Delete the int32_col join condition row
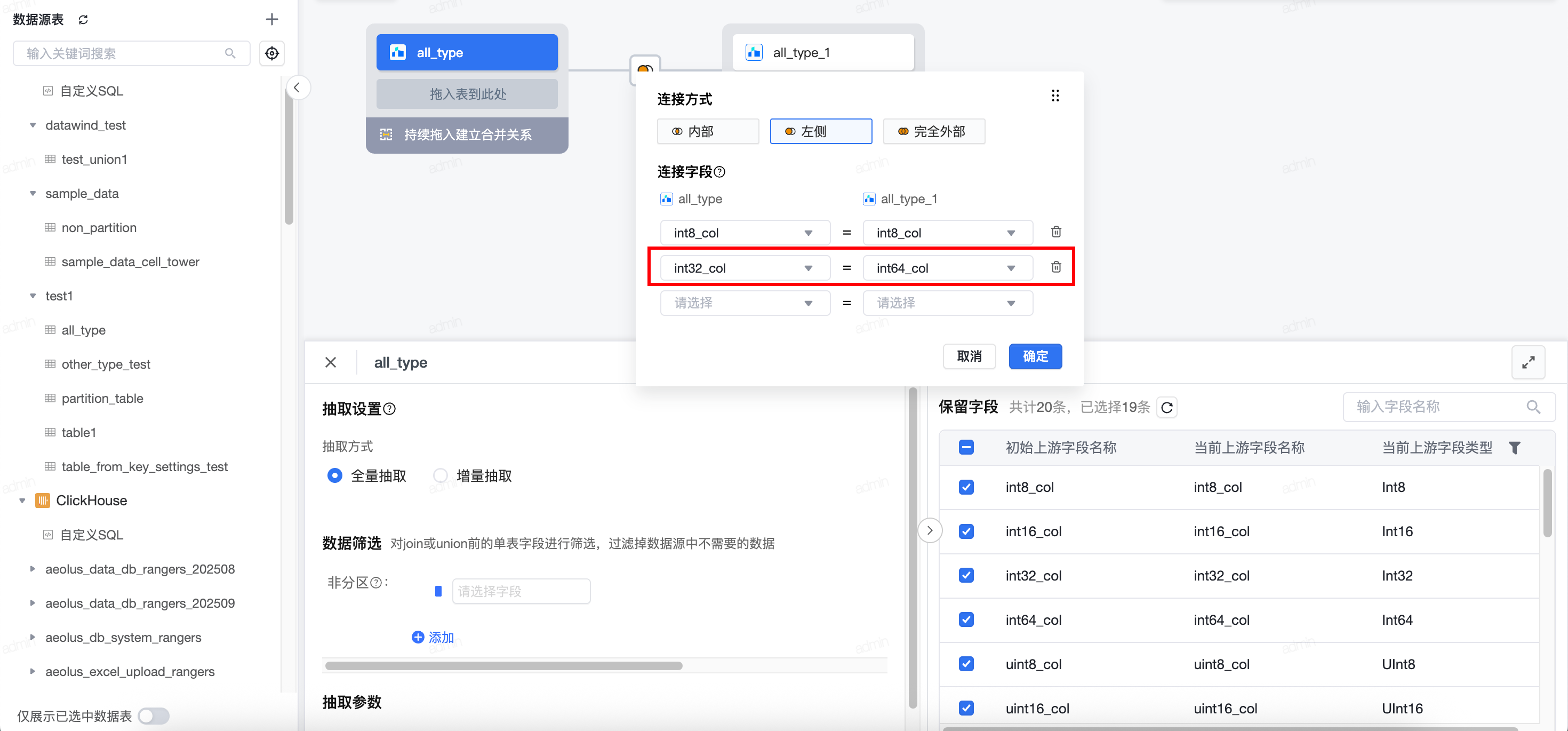This screenshot has width=1568, height=731. point(1056,267)
